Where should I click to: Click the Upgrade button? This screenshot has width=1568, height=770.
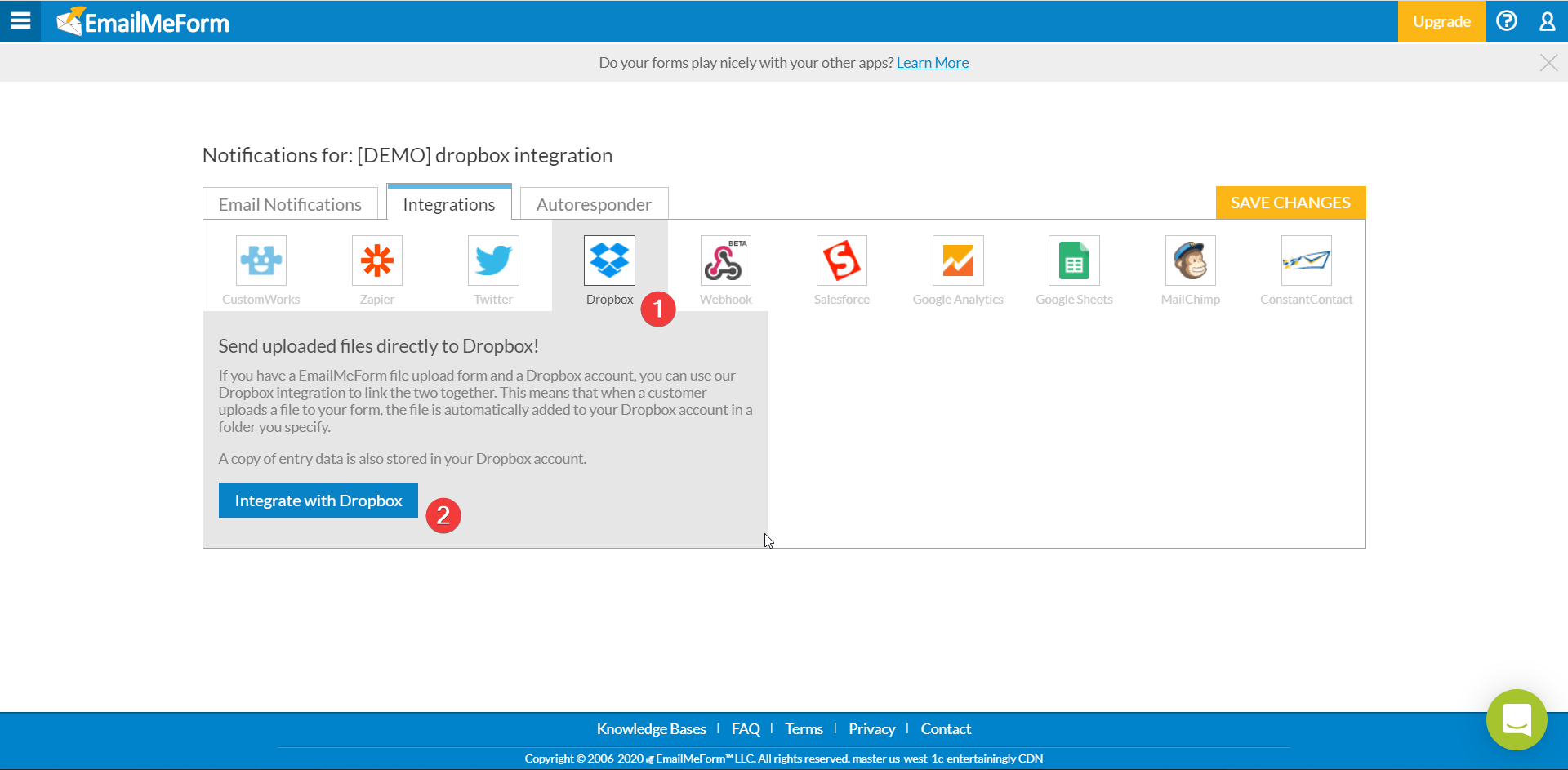tap(1441, 21)
